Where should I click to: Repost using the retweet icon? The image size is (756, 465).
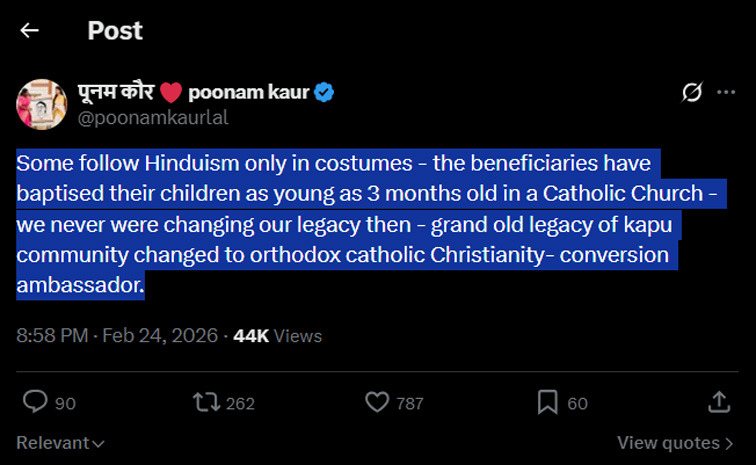click(207, 402)
